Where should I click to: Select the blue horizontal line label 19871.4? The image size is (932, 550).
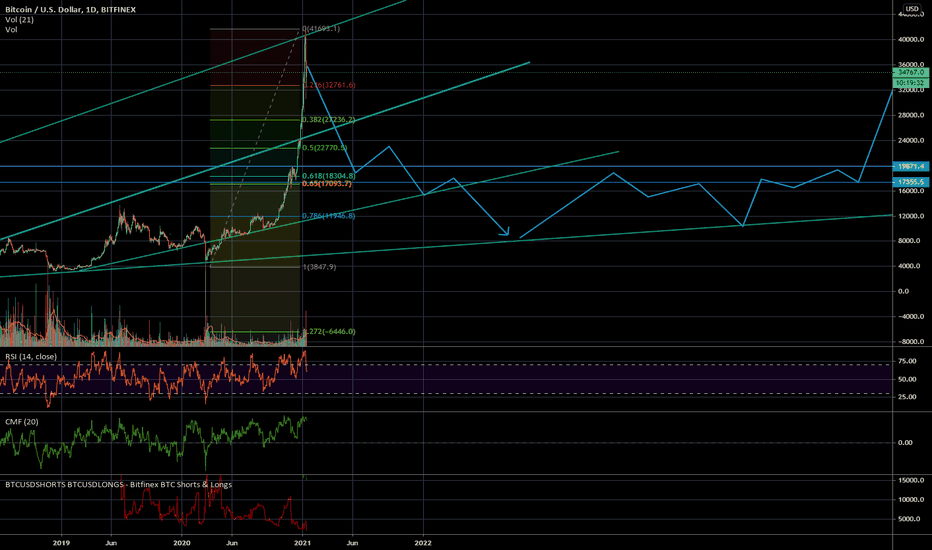[x=911, y=166]
